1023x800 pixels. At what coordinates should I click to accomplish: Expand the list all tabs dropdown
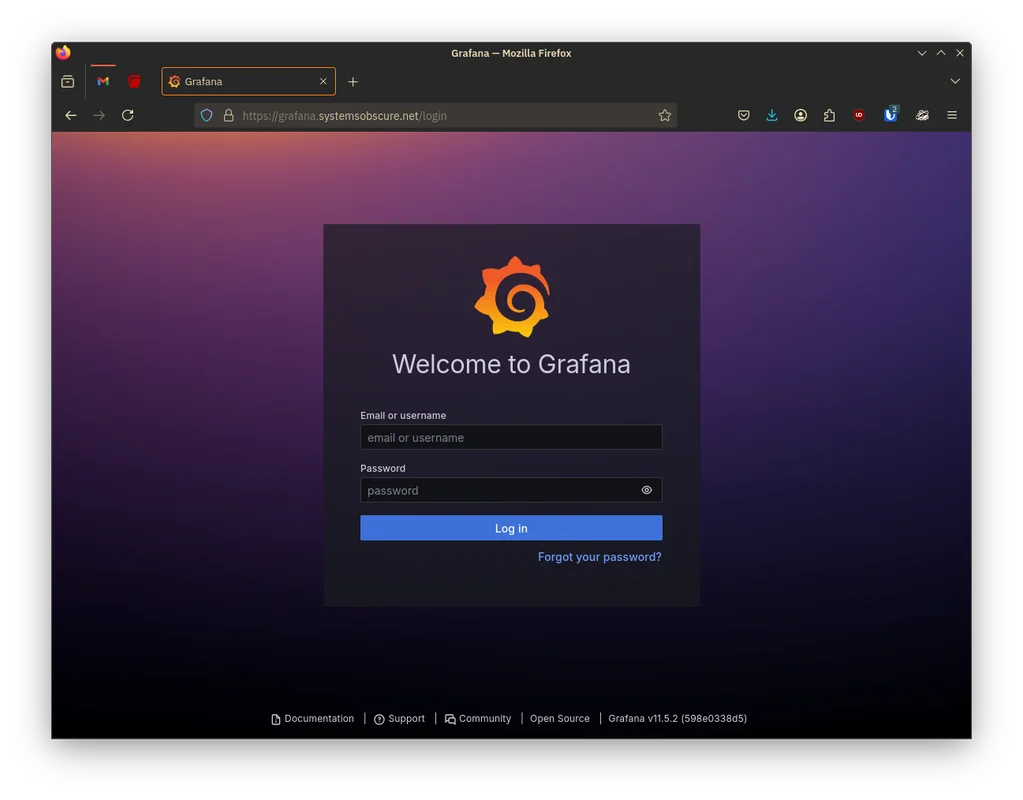point(955,82)
